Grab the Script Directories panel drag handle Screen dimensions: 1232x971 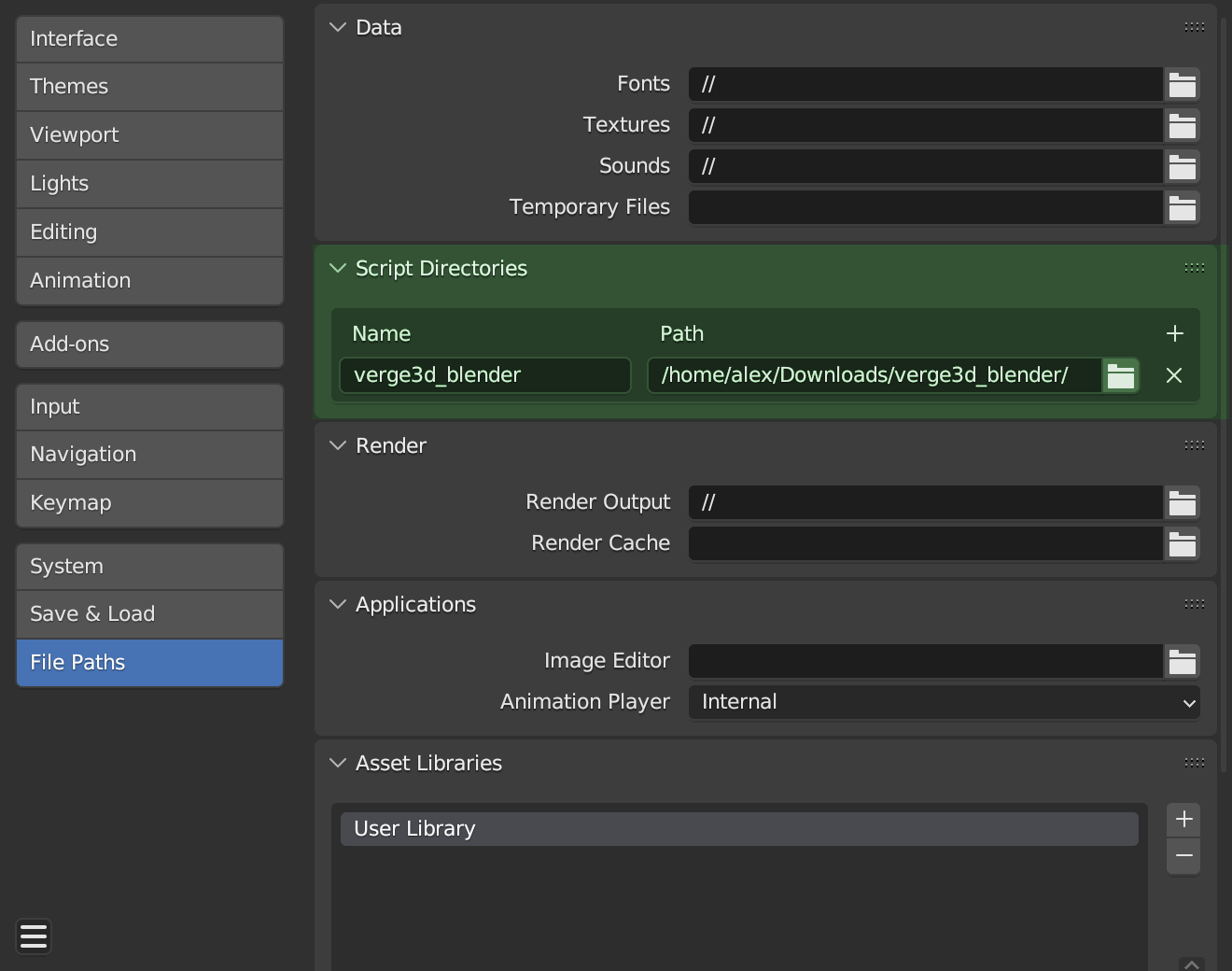tap(1194, 268)
